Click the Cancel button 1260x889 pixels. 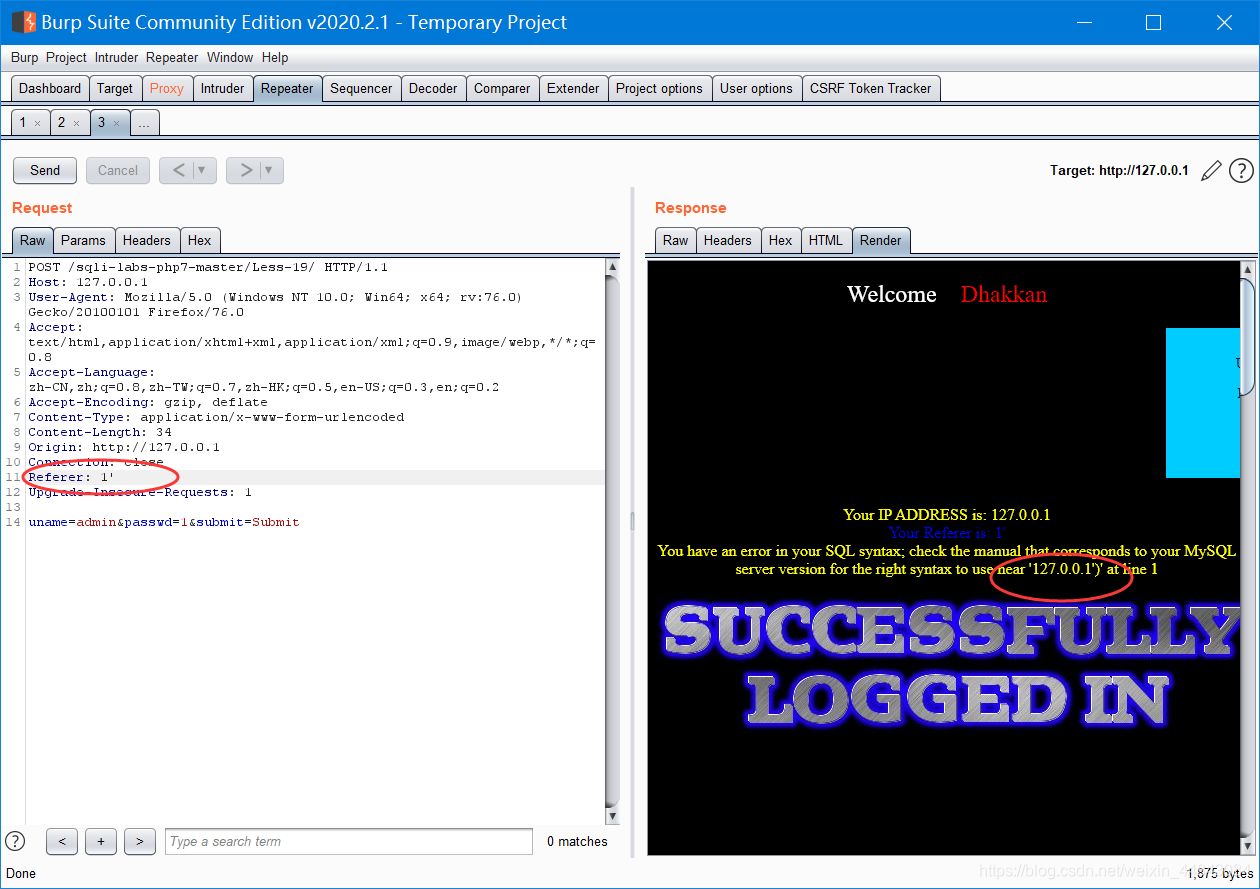118,170
